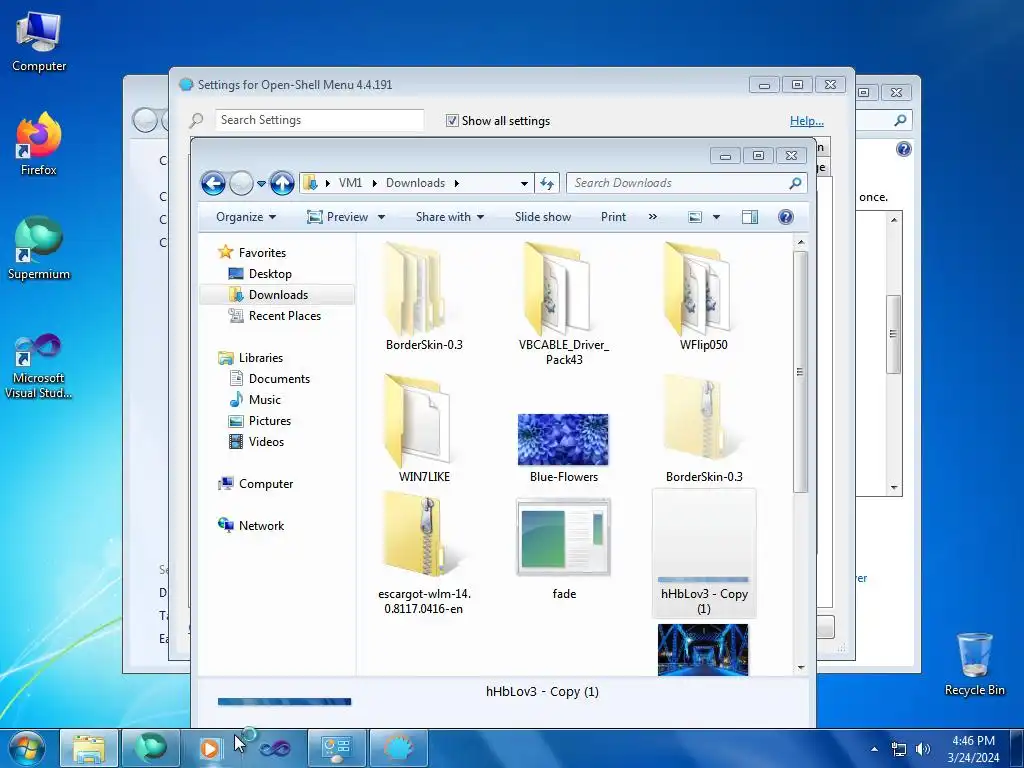Select the escargot-wlm-14.0.8117.0416-en zip file
The image size is (1024, 768).
424,552
